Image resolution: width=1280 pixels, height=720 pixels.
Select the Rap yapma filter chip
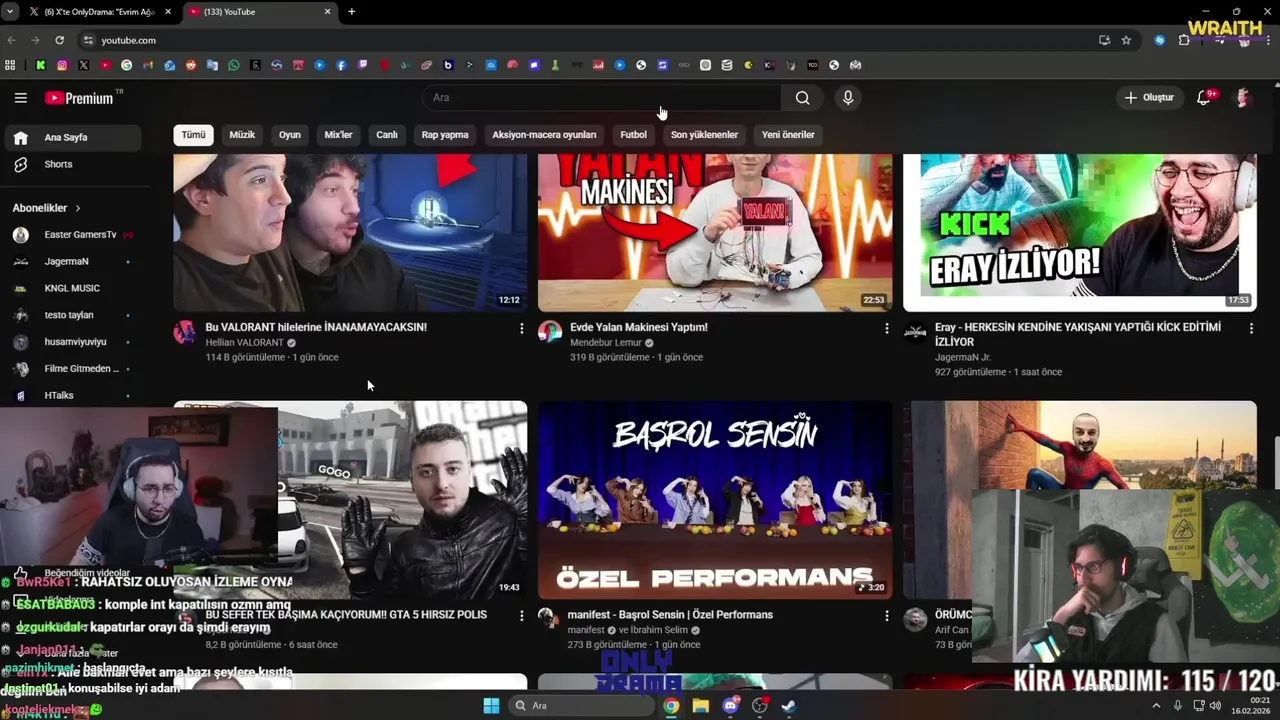point(445,135)
